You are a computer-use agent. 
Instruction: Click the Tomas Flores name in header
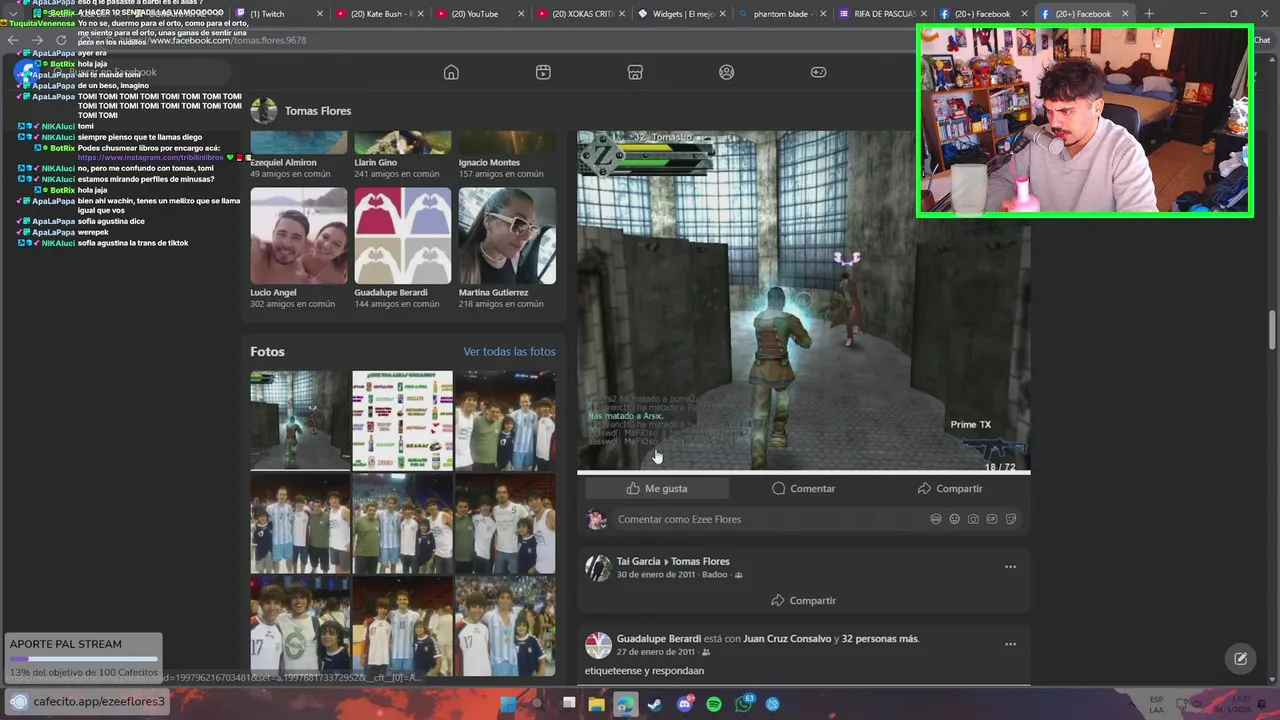pyautogui.click(x=318, y=111)
